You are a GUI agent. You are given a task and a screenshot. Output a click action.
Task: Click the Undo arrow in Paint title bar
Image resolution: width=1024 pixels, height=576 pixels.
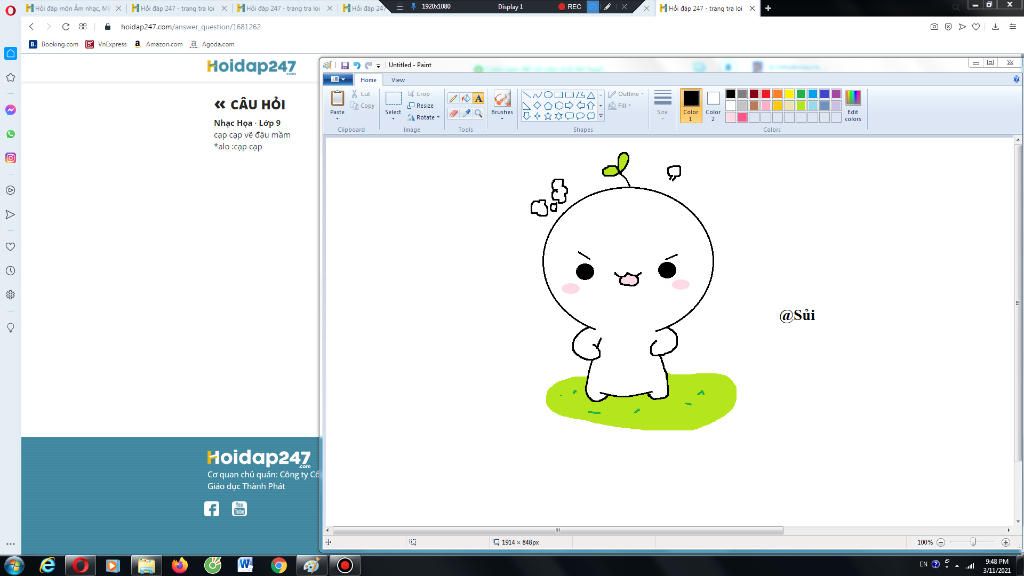tap(357, 65)
